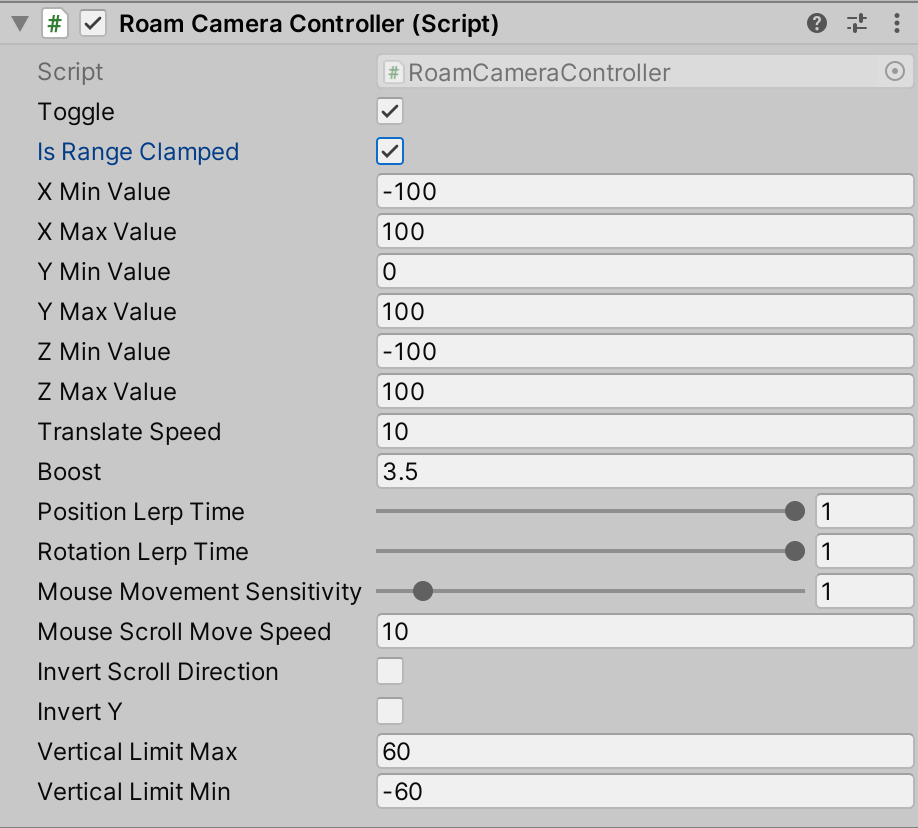Click the Boost value field
This screenshot has width=918, height=828.
pyautogui.click(x=645, y=471)
